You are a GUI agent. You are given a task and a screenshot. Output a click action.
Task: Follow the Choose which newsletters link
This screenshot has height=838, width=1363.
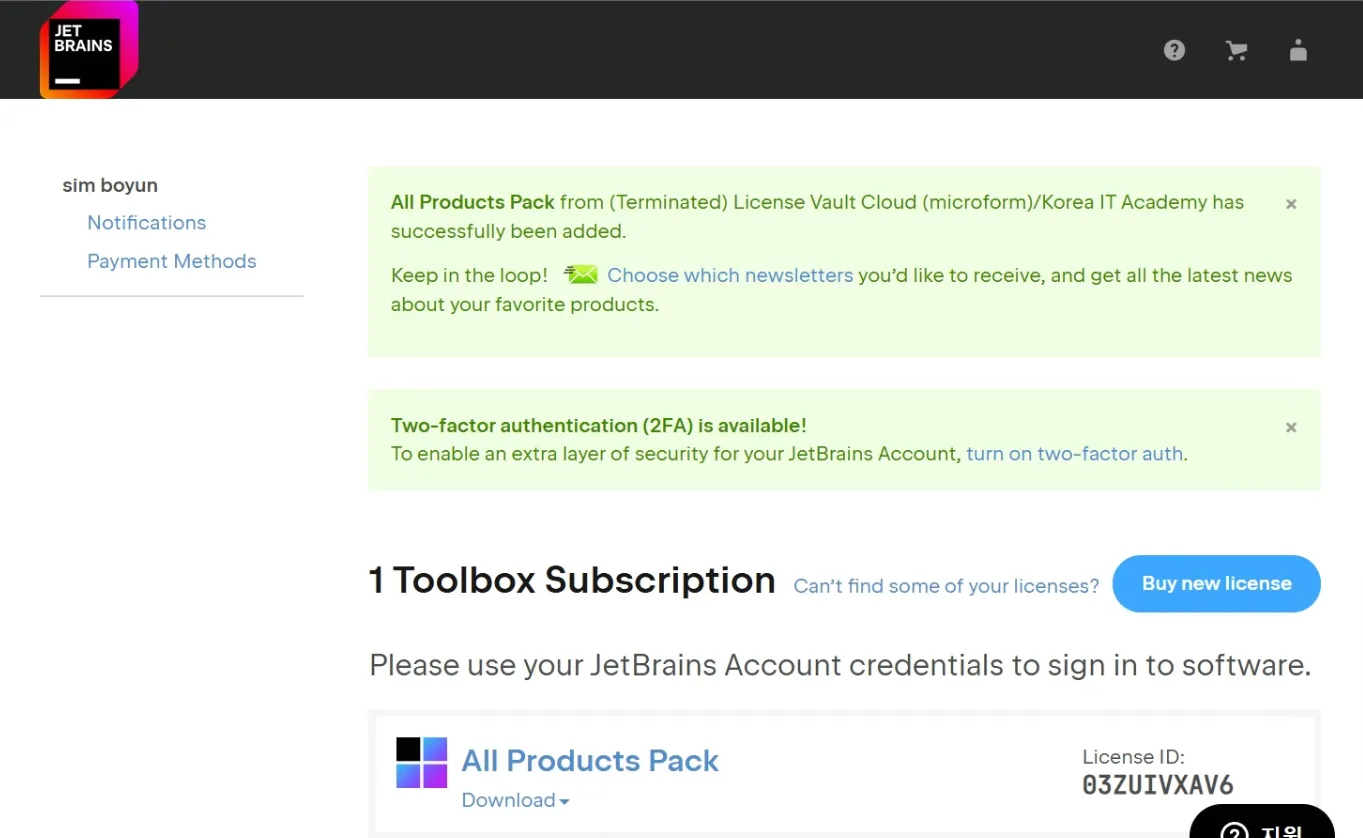coord(730,275)
